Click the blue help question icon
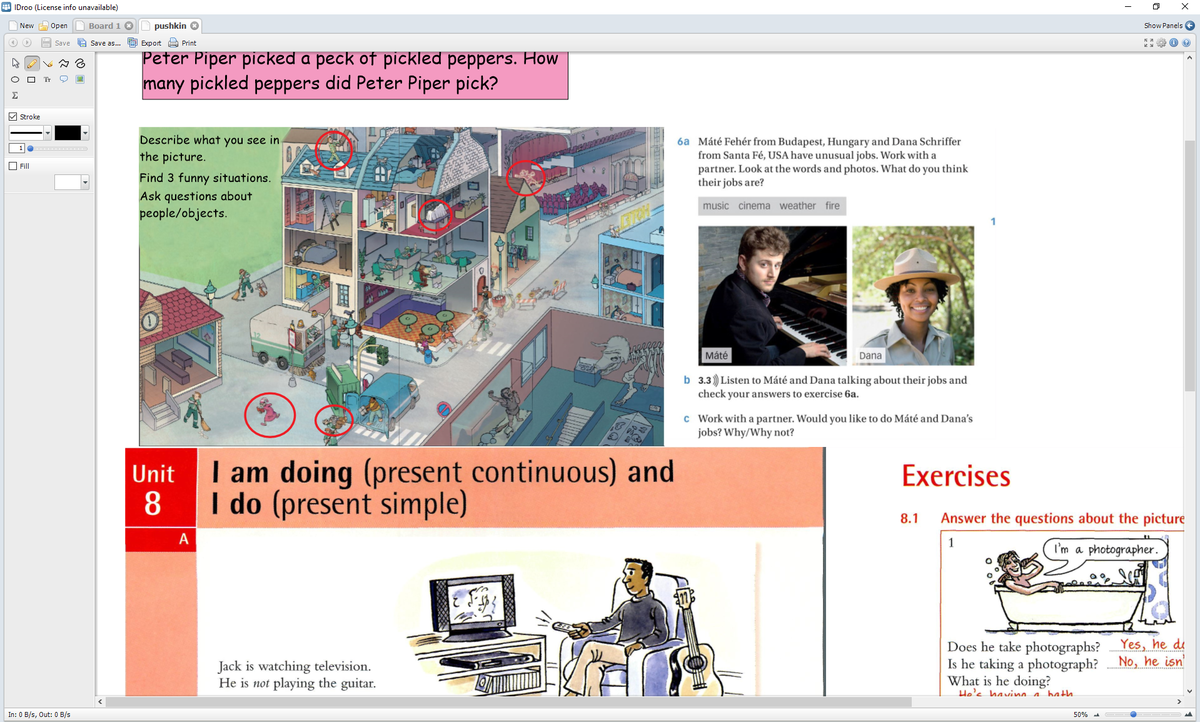Image resolution: width=1200 pixels, height=722 pixels. tap(1187, 43)
